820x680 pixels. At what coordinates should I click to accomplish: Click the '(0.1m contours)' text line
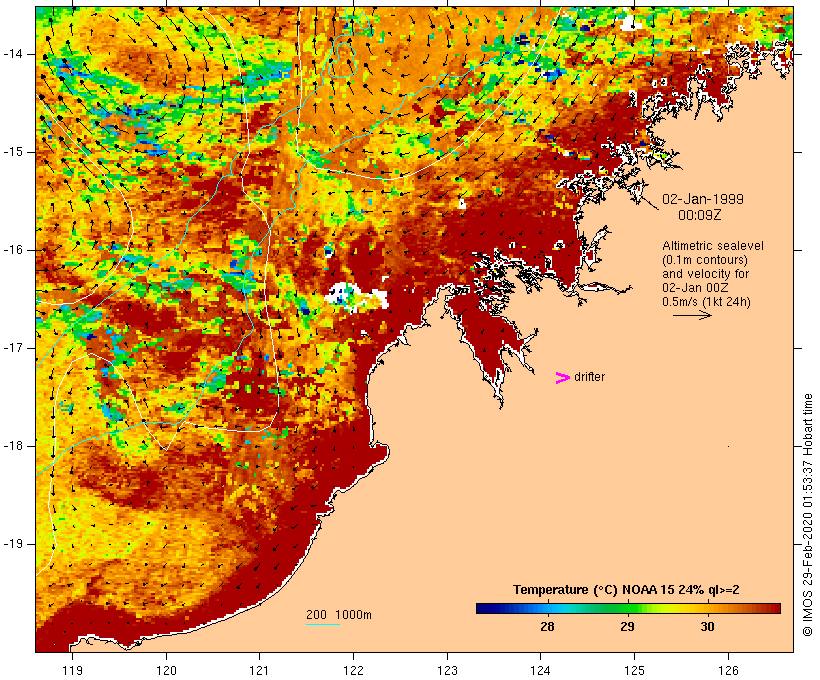704,260
